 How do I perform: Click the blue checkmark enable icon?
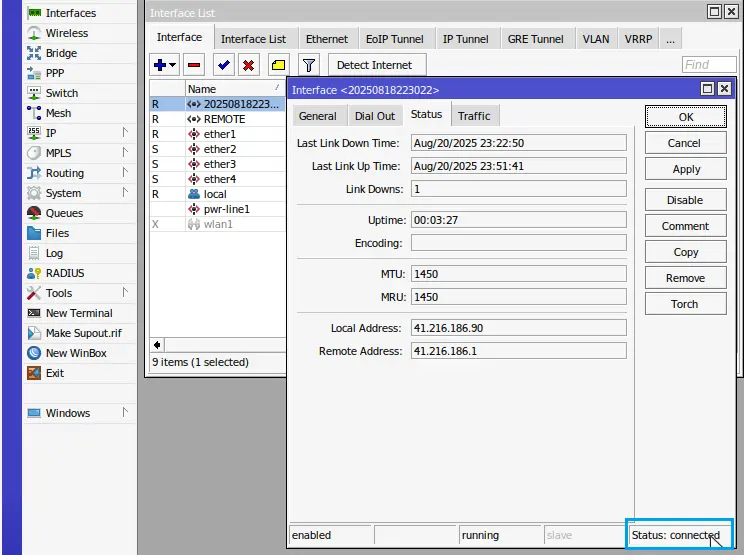(x=224, y=65)
